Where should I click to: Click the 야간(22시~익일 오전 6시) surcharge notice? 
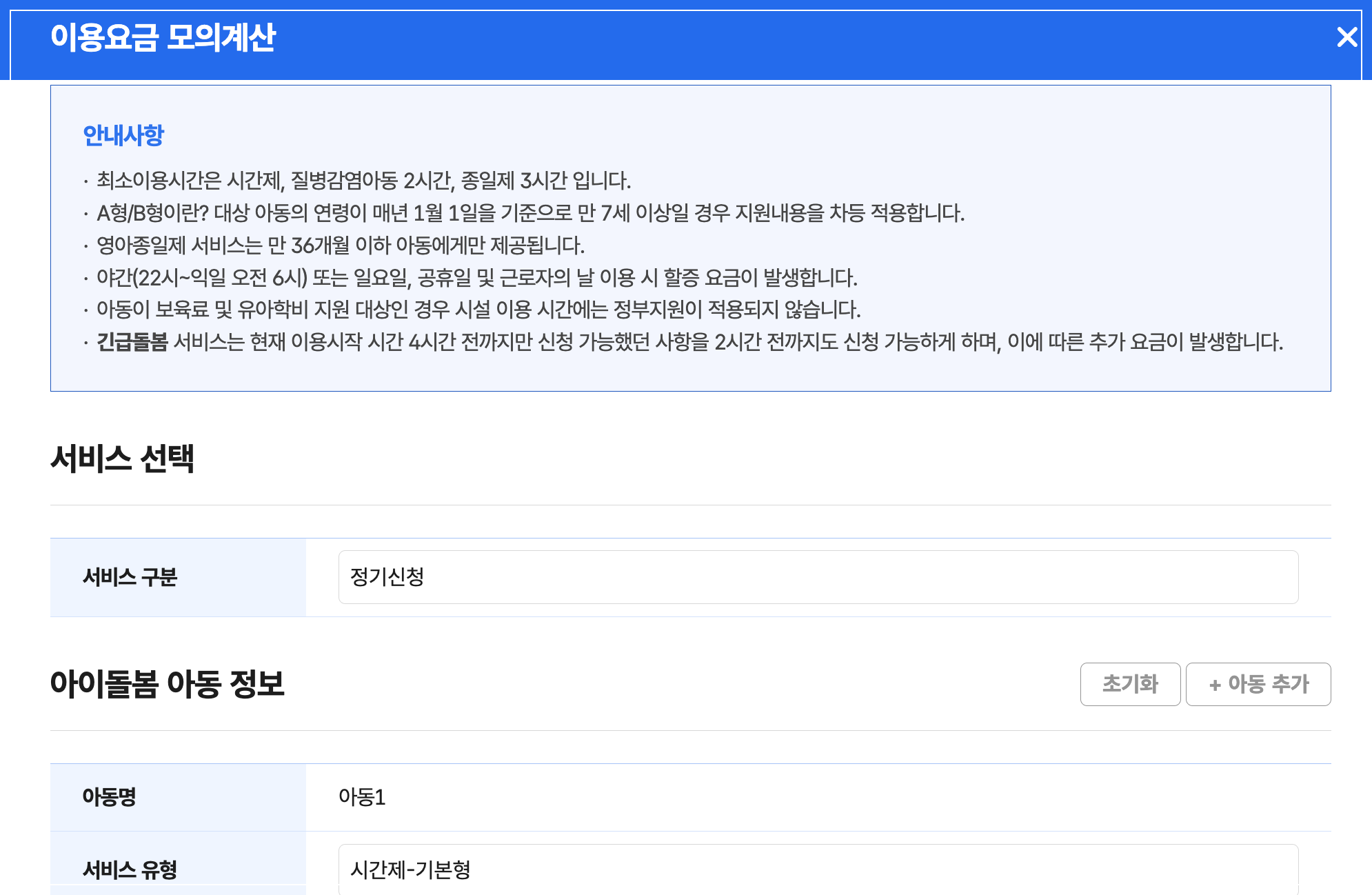(x=476, y=278)
